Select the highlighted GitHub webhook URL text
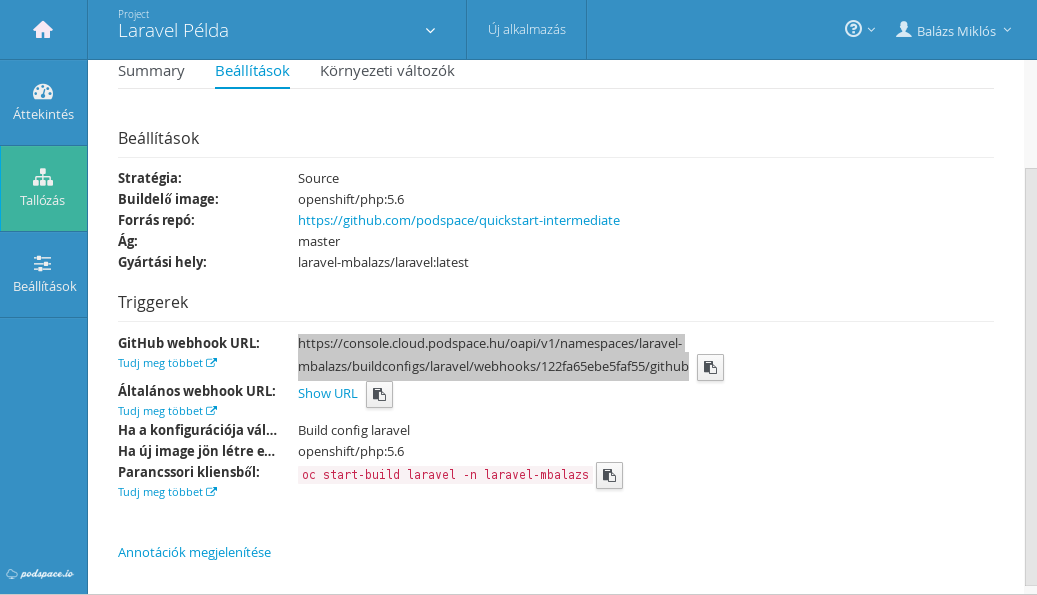The height and width of the screenshot is (595, 1037). [493, 356]
